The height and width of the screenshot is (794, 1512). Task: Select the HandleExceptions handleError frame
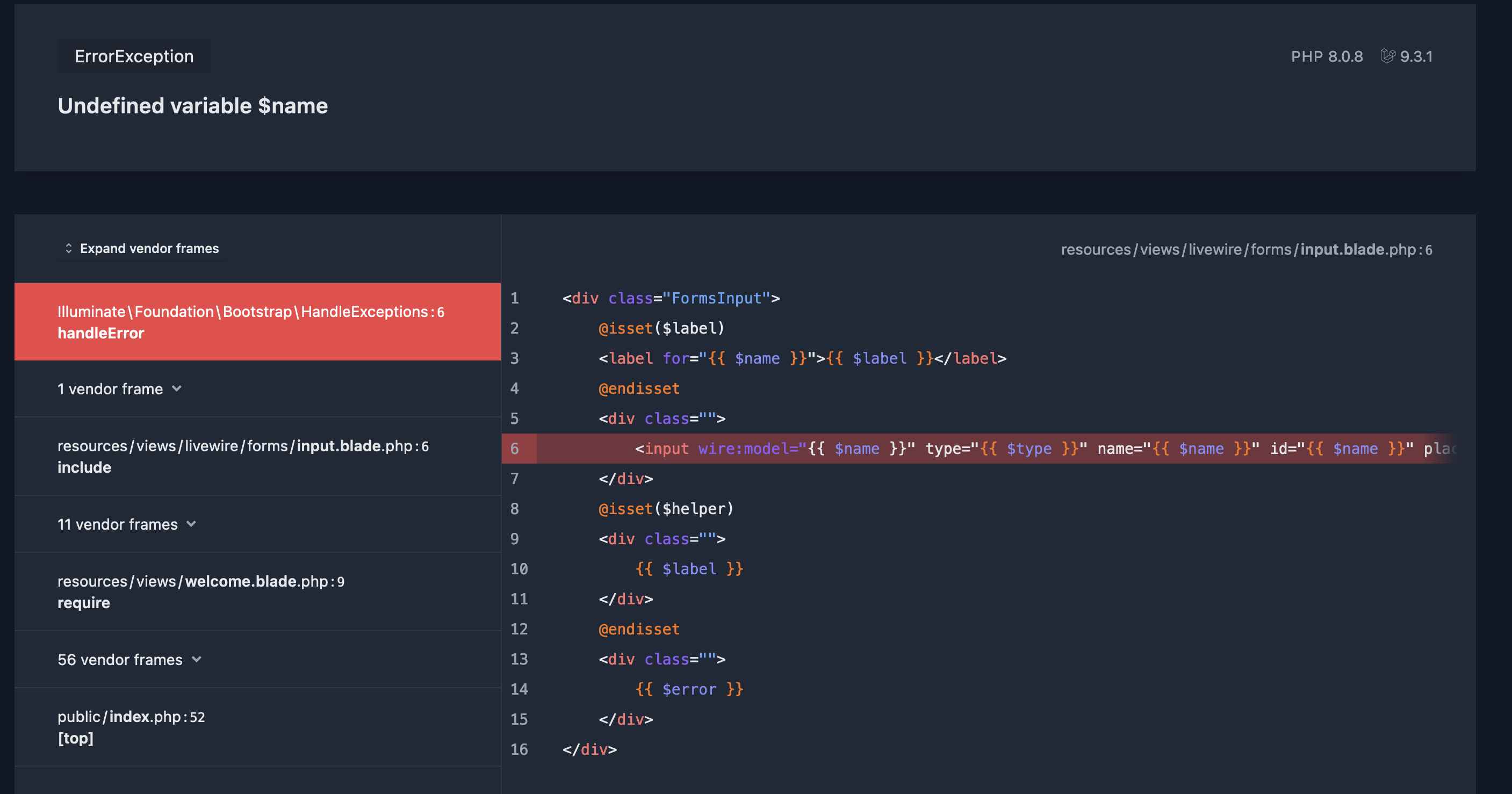pyautogui.click(x=258, y=322)
